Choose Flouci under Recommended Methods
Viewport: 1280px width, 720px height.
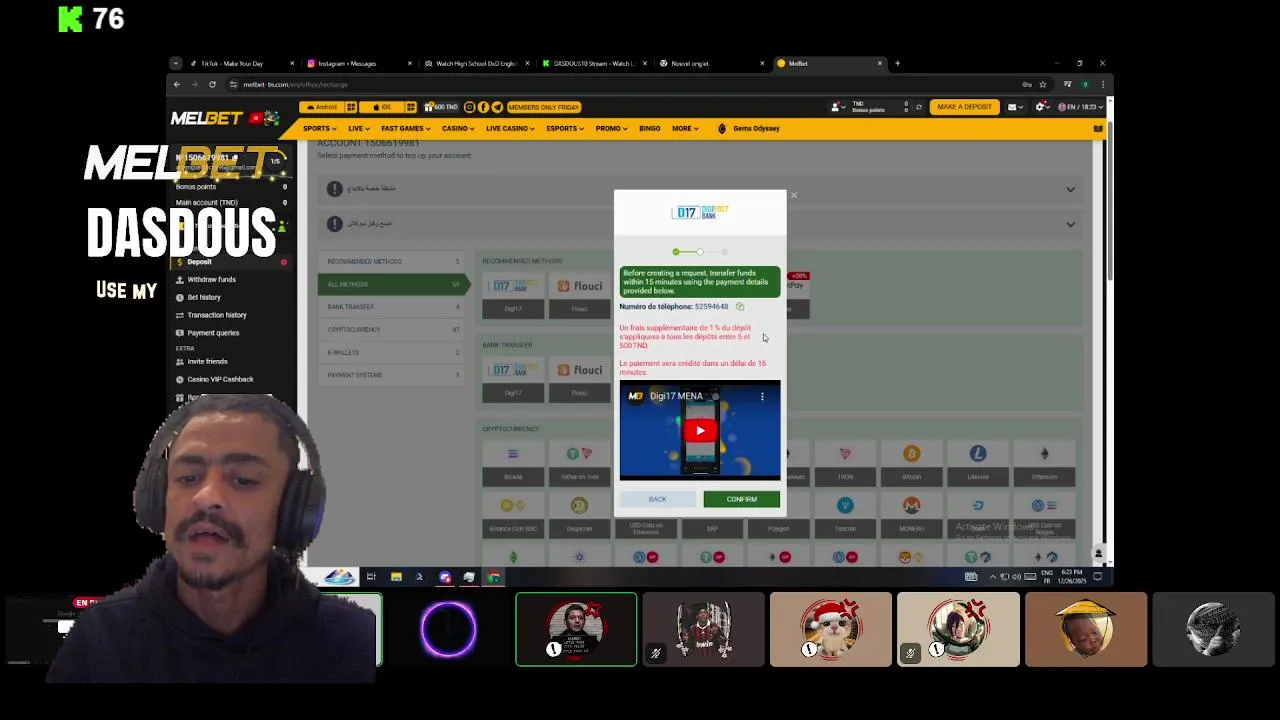580,295
